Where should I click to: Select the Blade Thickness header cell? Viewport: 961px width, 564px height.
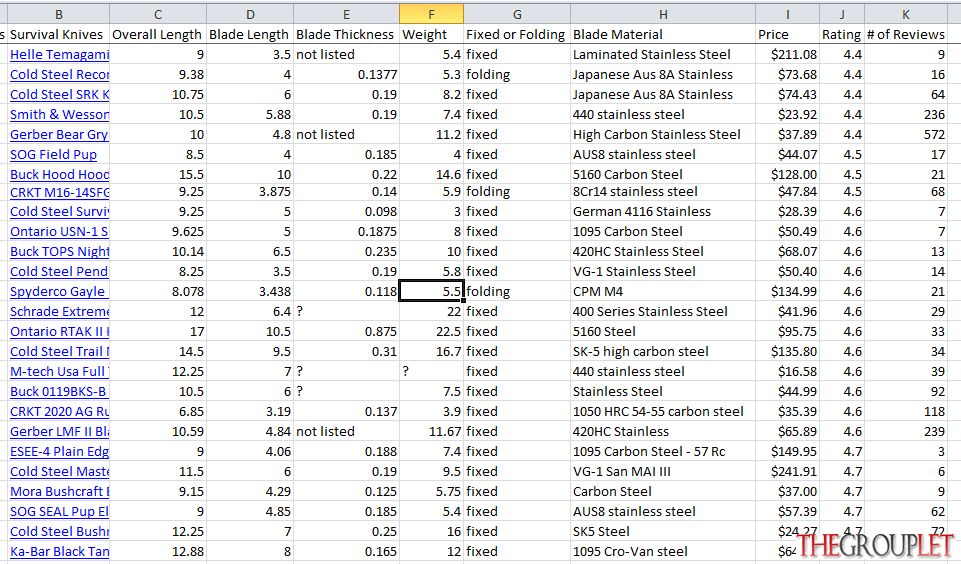point(346,35)
